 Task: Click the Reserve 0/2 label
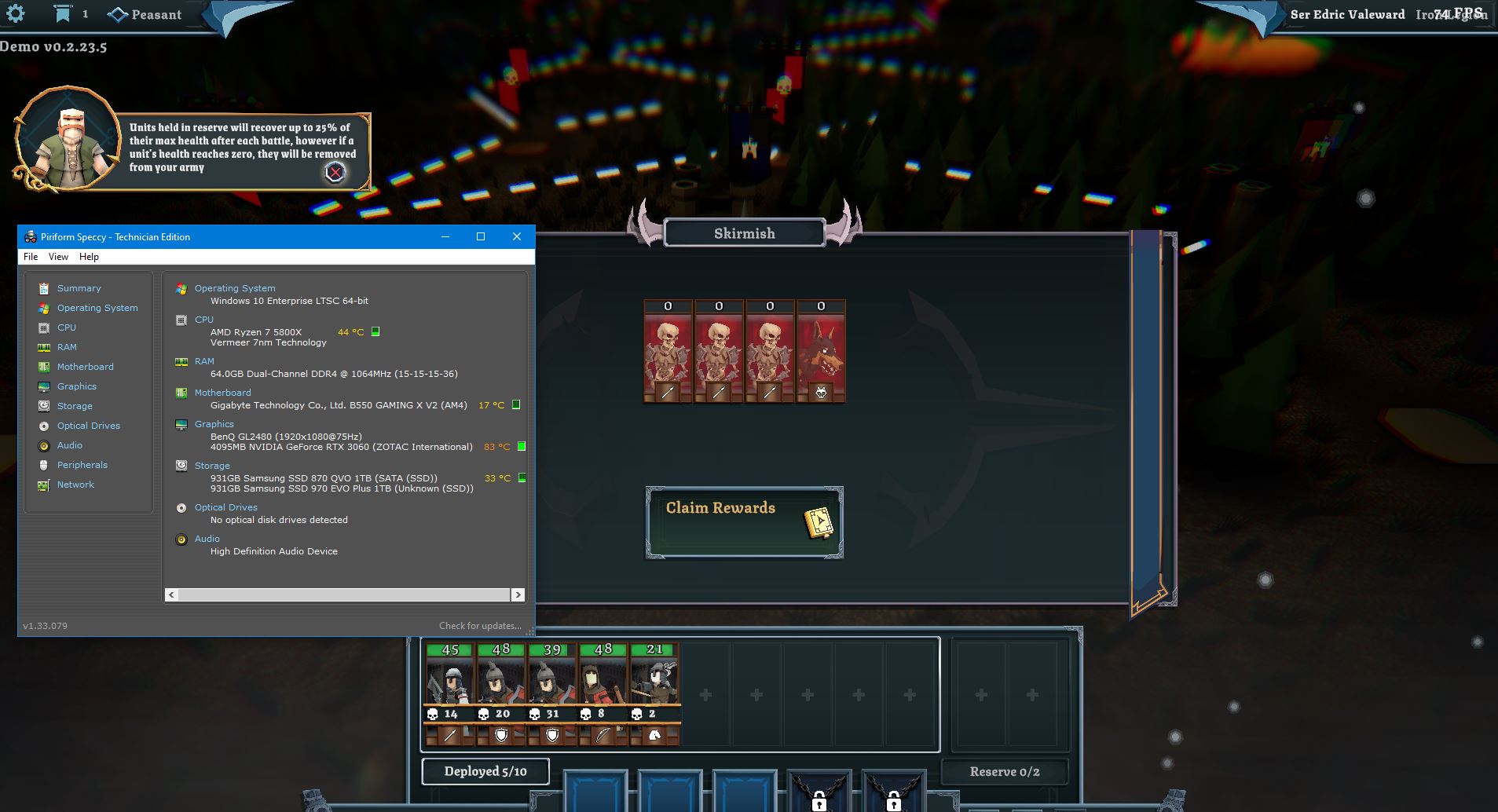click(x=1005, y=771)
